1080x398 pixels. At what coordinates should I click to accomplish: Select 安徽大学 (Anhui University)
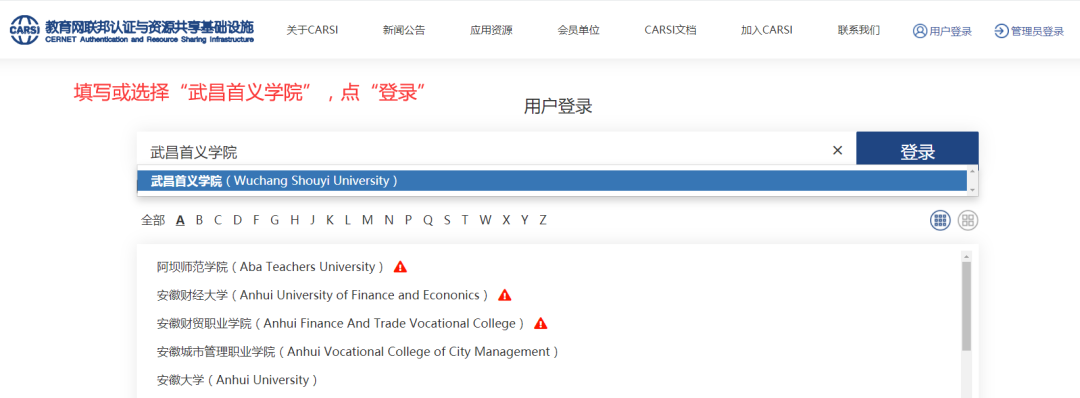pos(238,379)
